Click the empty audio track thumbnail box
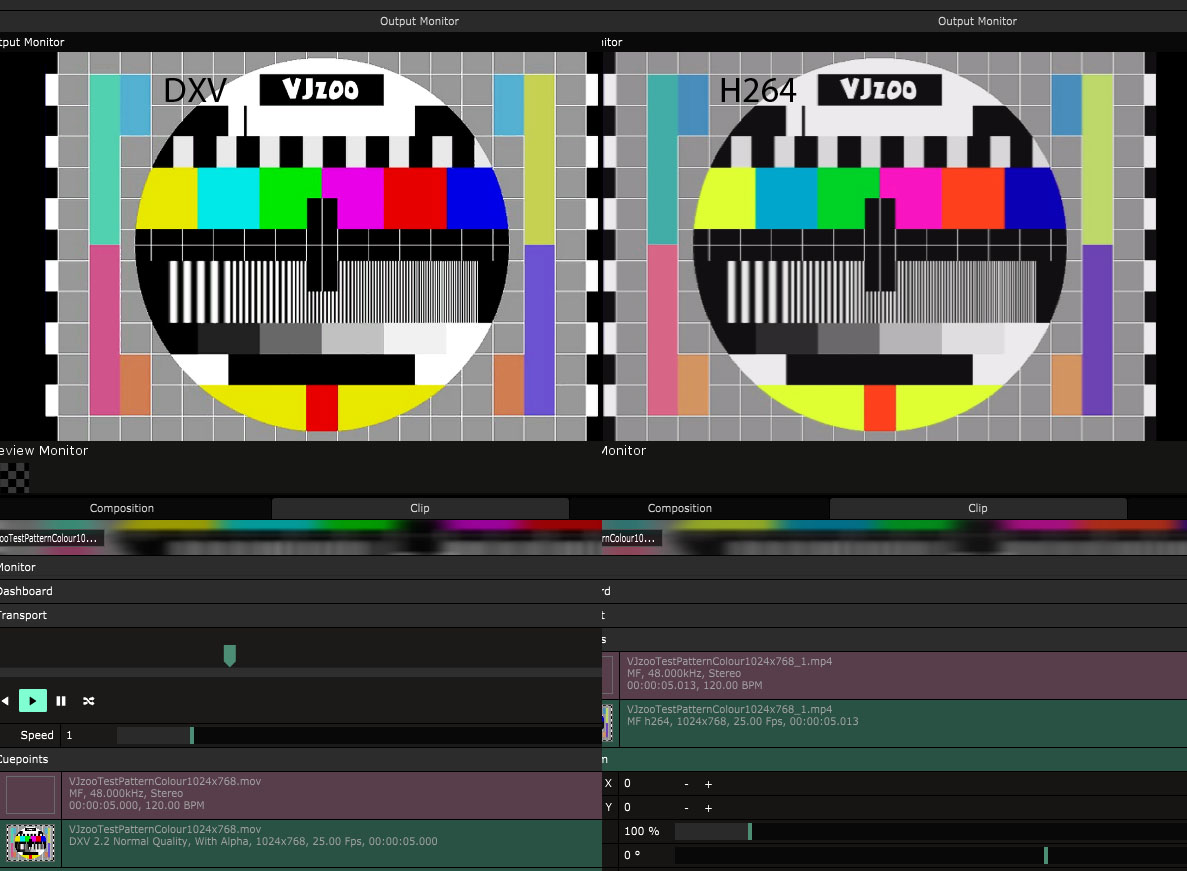The image size is (1187, 871). (x=31, y=795)
